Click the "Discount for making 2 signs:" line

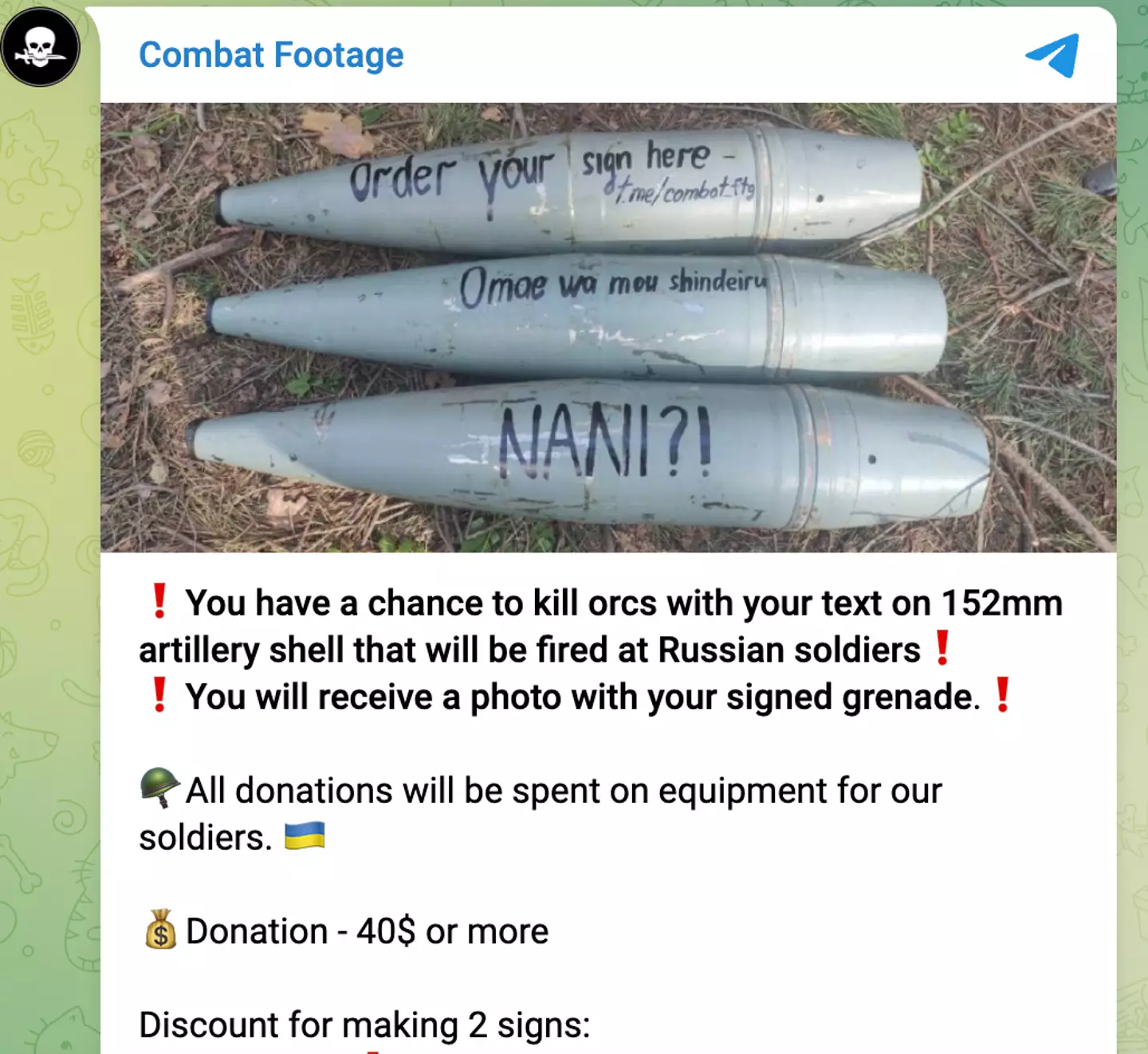tap(364, 1025)
